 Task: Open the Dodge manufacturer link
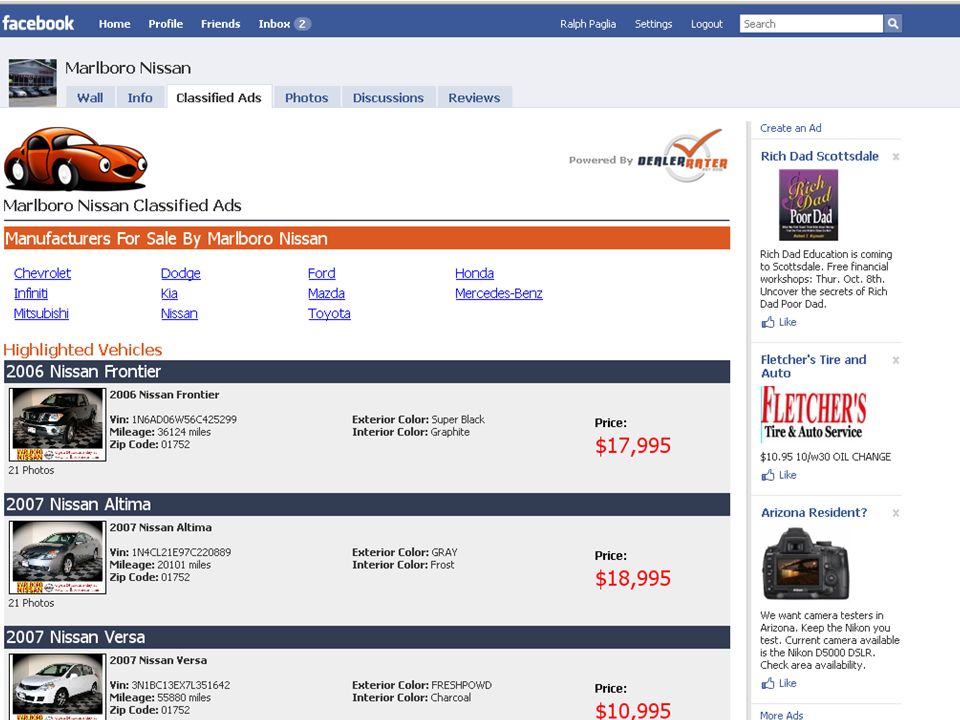pyautogui.click(x=181, y=273)
